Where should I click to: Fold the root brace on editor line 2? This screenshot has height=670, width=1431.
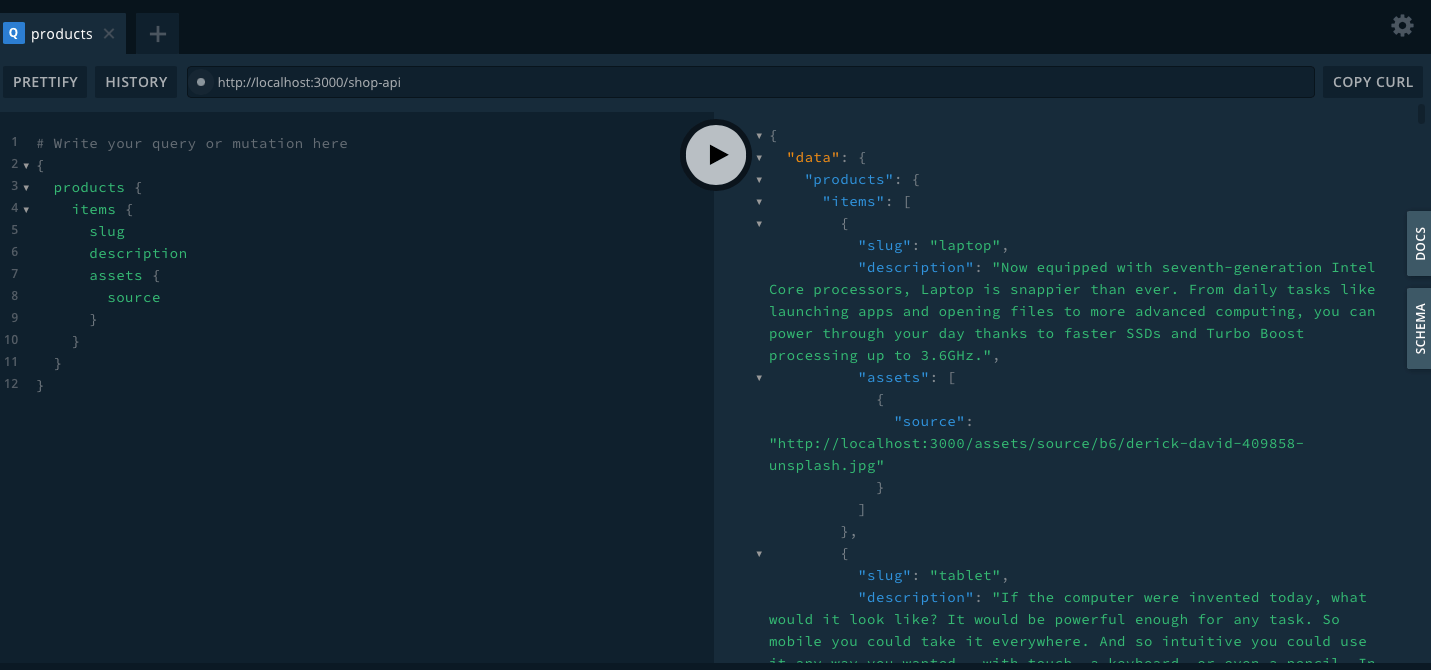[27, 166]
